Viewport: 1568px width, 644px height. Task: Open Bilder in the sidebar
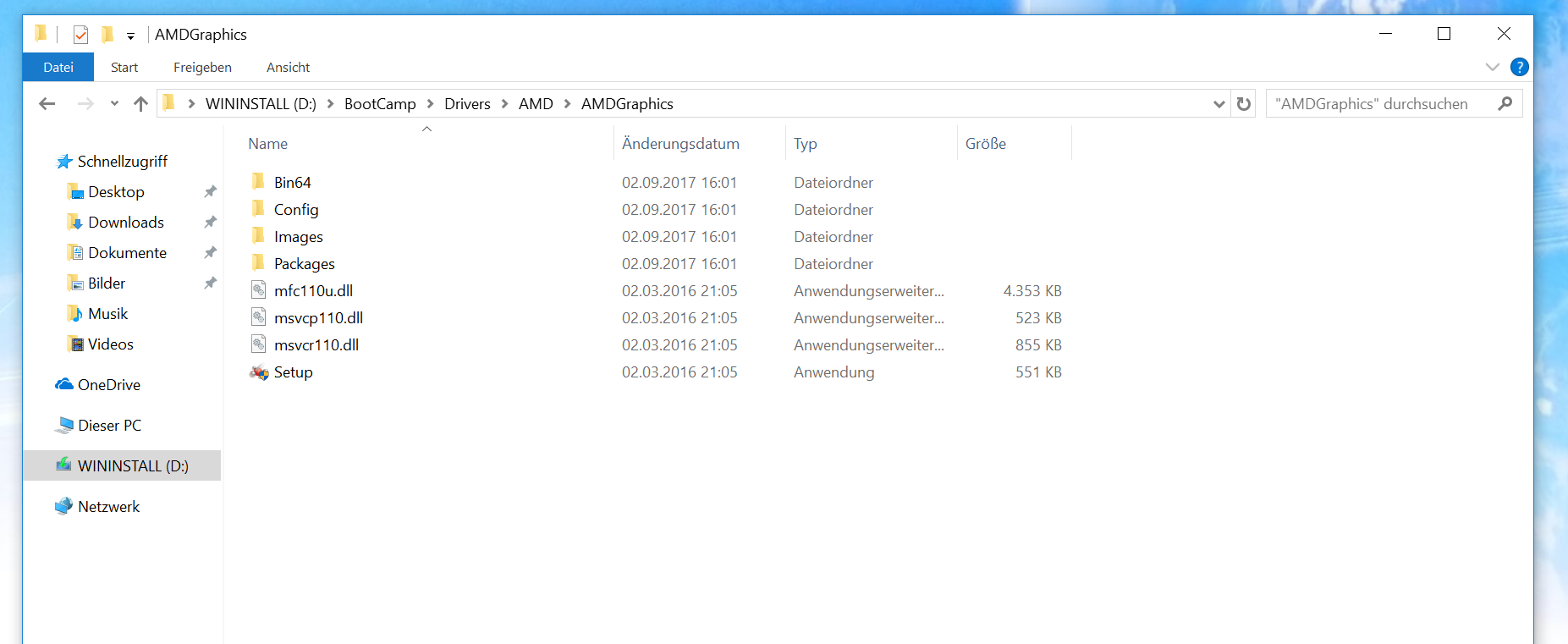pyautogui.click(x=107, y=283)
